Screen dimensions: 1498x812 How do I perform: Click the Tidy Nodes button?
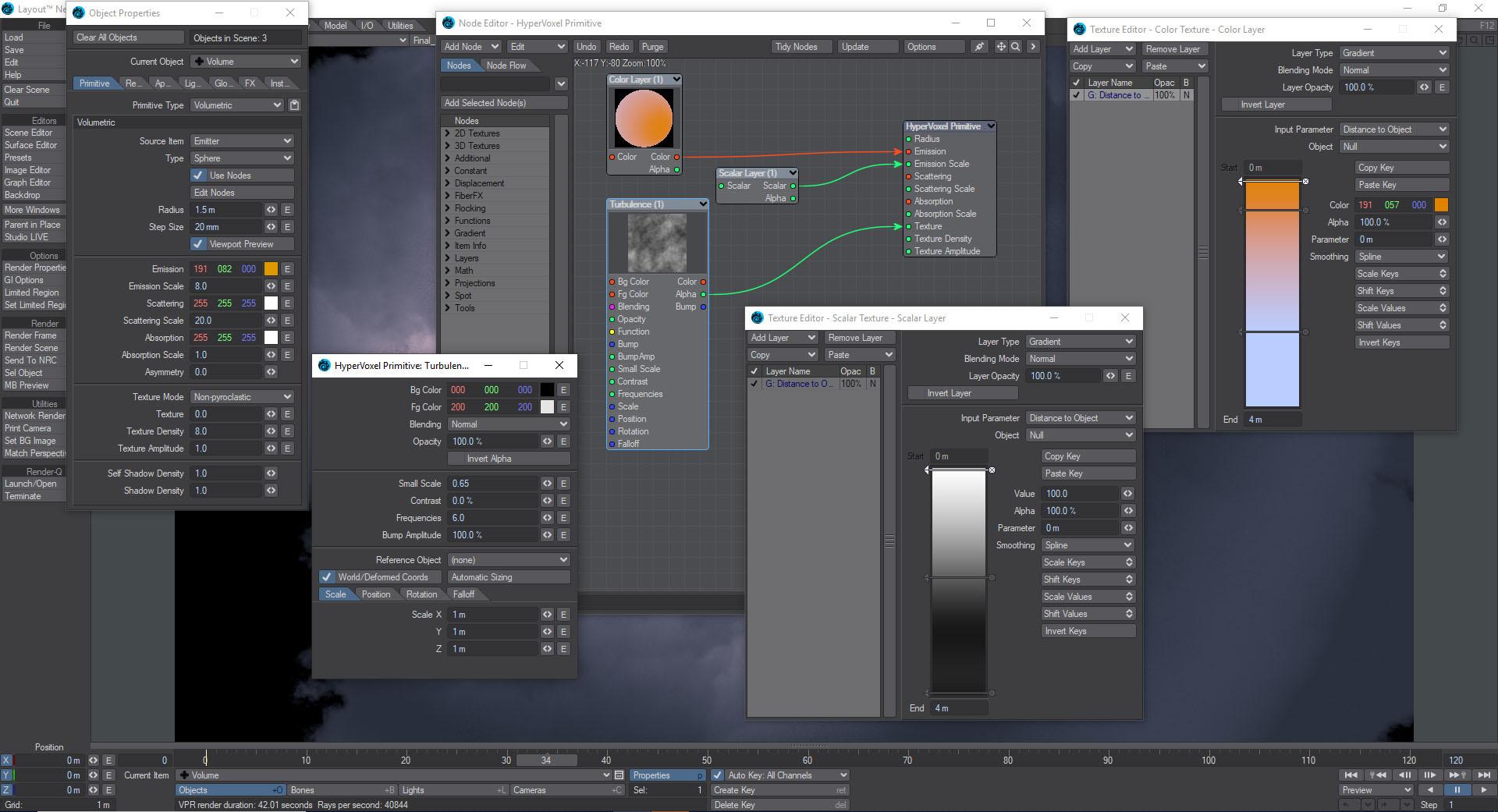tap(796, 47)
